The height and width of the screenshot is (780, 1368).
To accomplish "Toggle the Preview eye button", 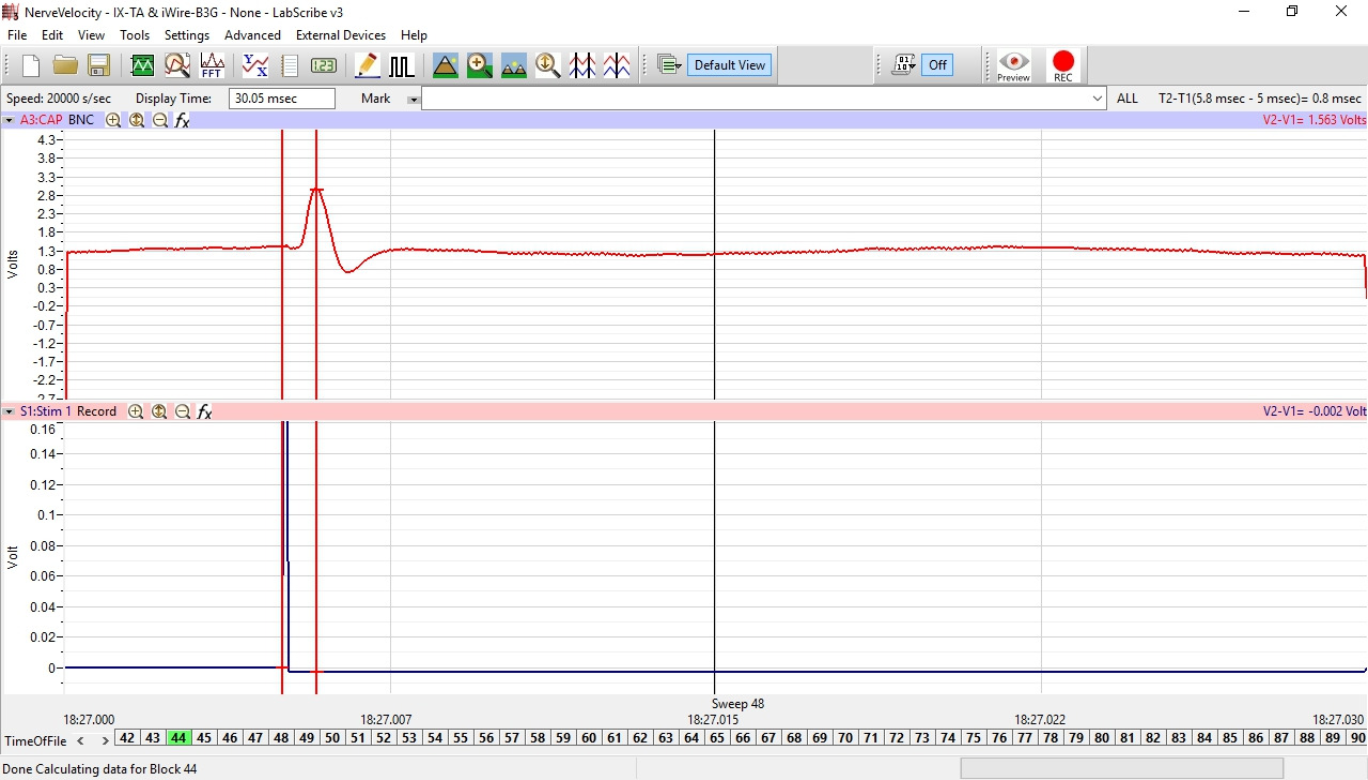I will pos(1013,66).
